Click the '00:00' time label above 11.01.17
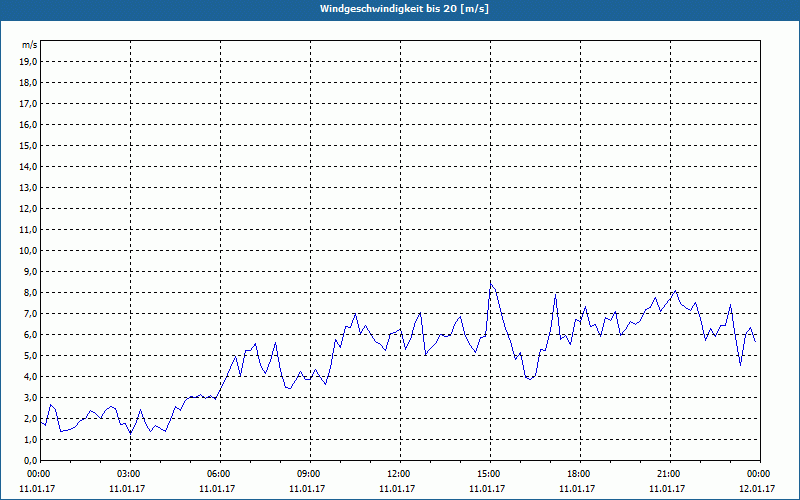Viewport: 800px width, 500px height. (41, 474)
